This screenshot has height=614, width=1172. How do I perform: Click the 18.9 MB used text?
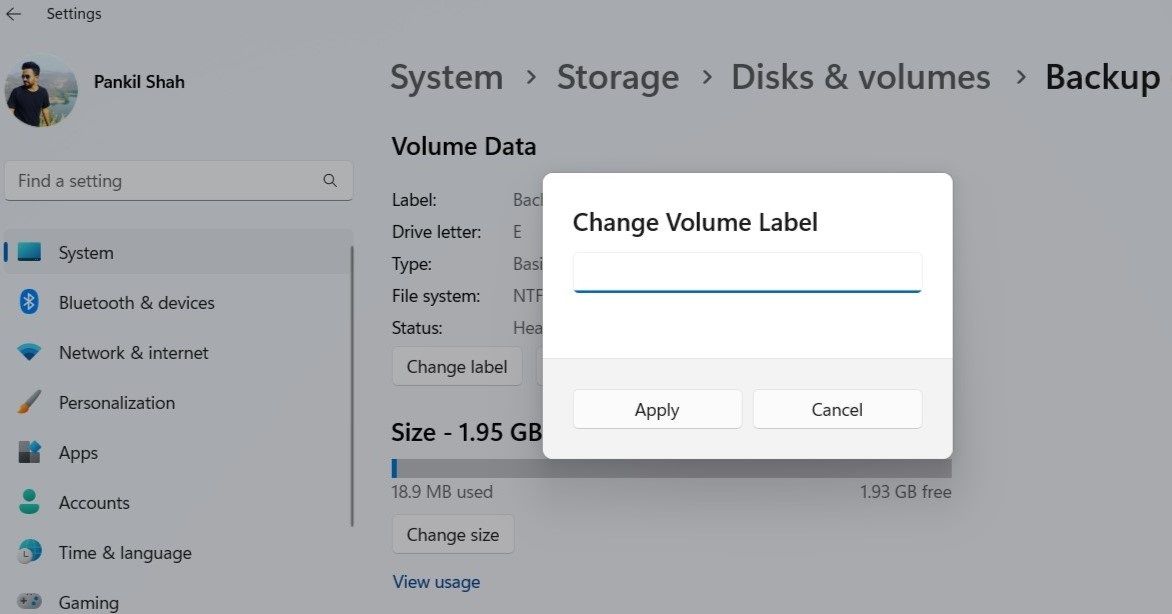coord(442,492)
